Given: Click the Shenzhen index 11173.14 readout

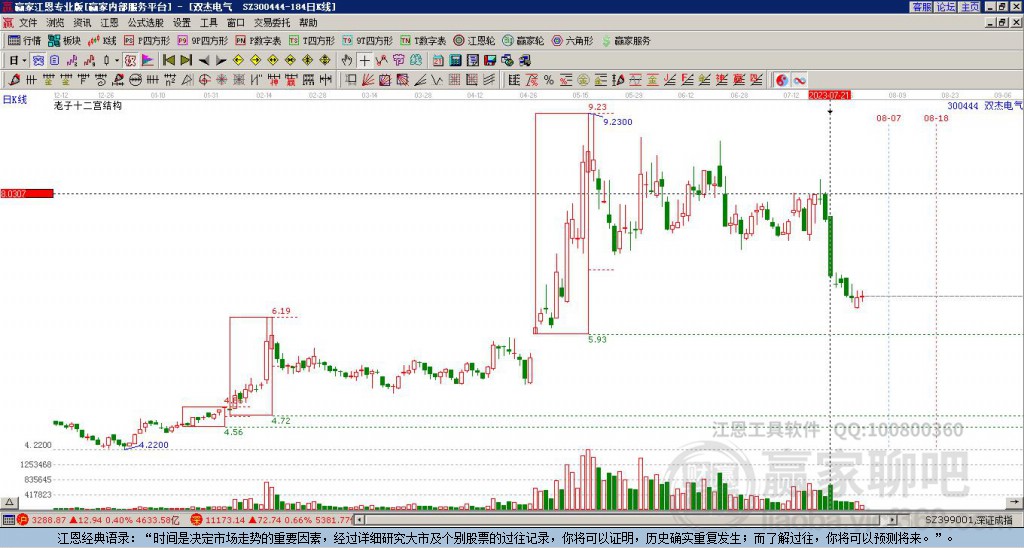Looking at the screenshot, I should click(226, 520).
